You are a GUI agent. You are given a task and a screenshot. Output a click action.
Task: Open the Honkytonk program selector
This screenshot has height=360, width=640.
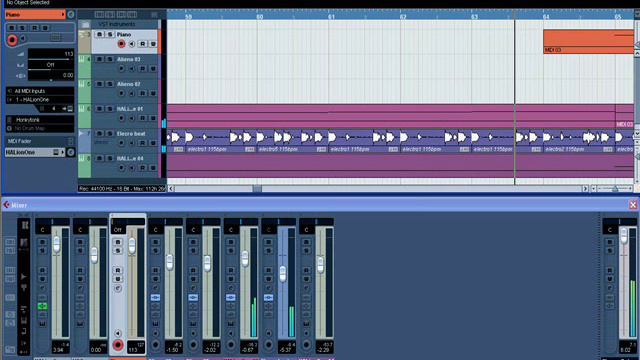[40, 120]
